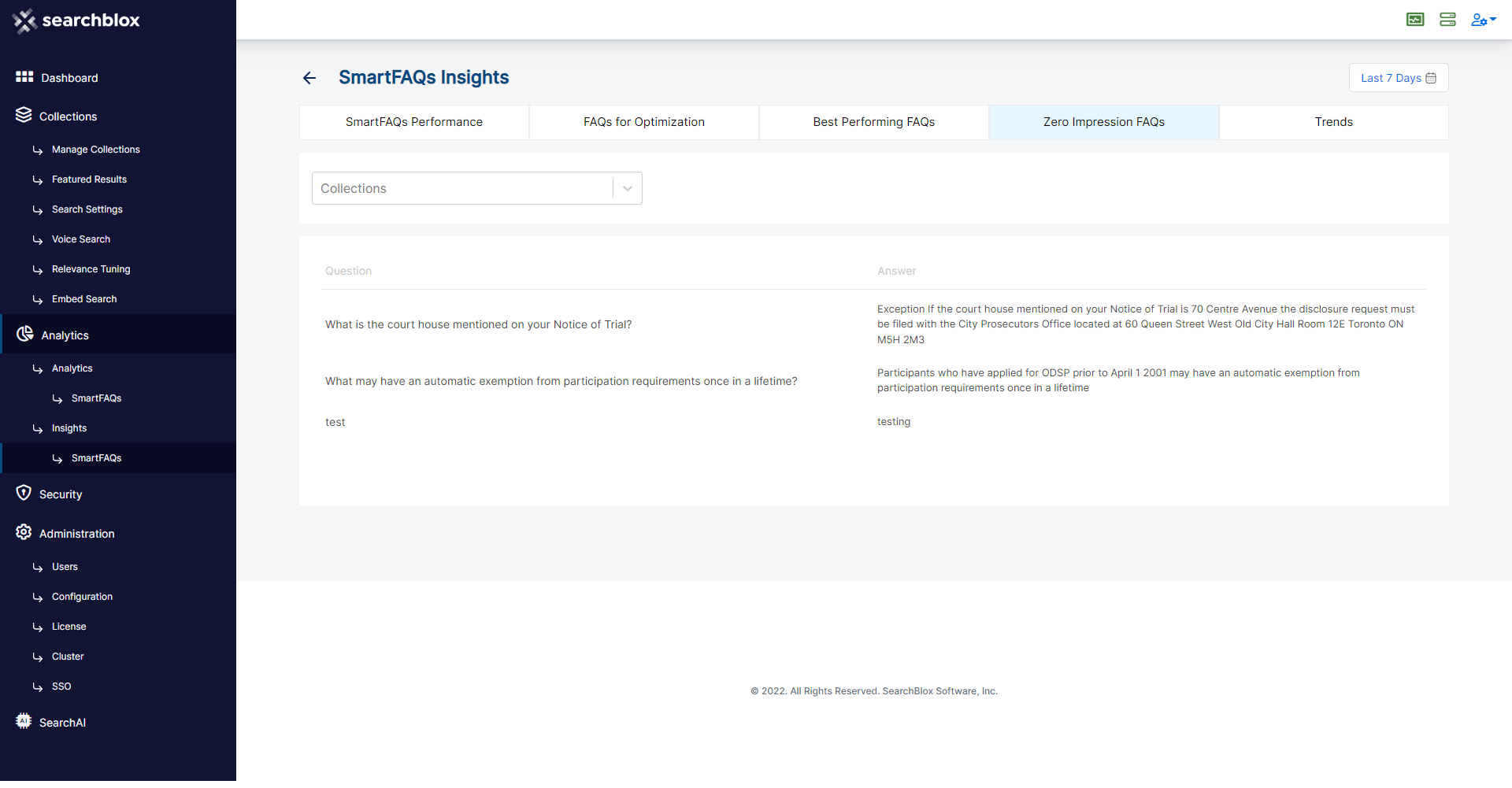Click arrow icon beside Voice Search
Image resolution: width=1512 pixels, height=788 pixels.
pos(38,240)
